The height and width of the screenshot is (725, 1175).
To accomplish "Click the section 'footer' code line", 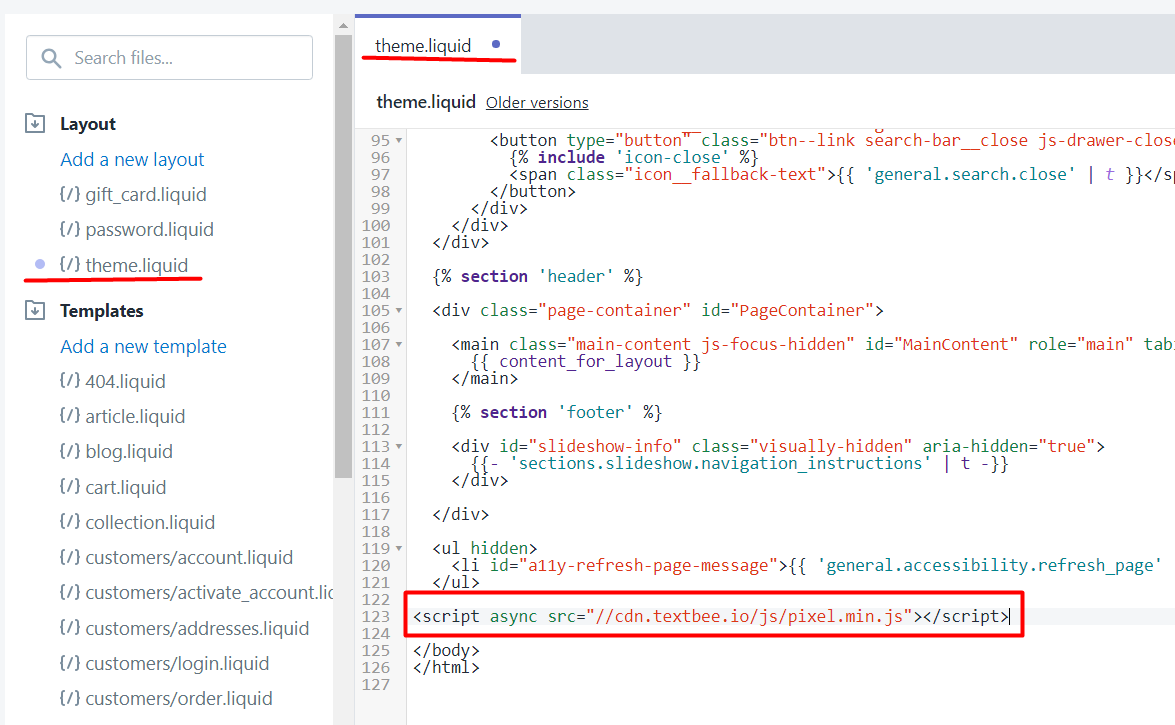I will click(x=557, y=412).
